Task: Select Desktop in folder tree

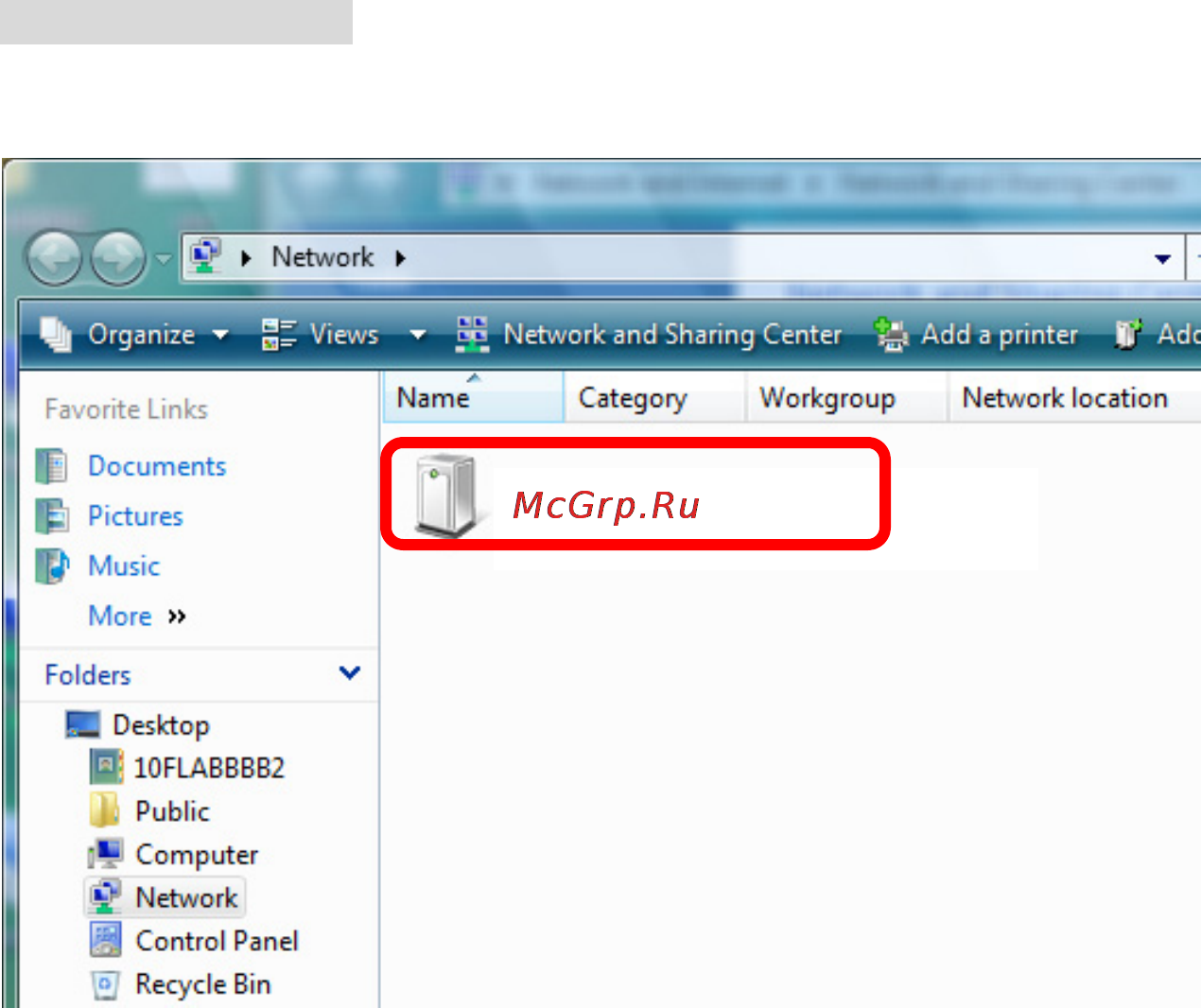Action: pos(161,724)
